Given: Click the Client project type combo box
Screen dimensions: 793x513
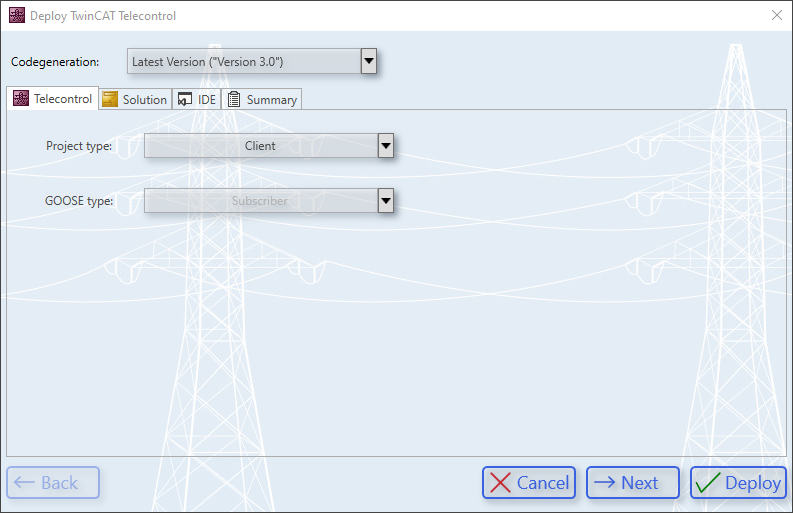Looking at the screenshot, I should [x=269, y=146].
